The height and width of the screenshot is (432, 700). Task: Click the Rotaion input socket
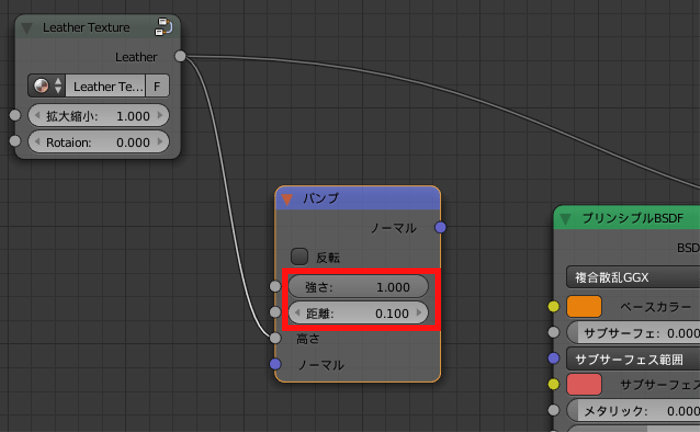pyautogui.click(x=15, y=141)
